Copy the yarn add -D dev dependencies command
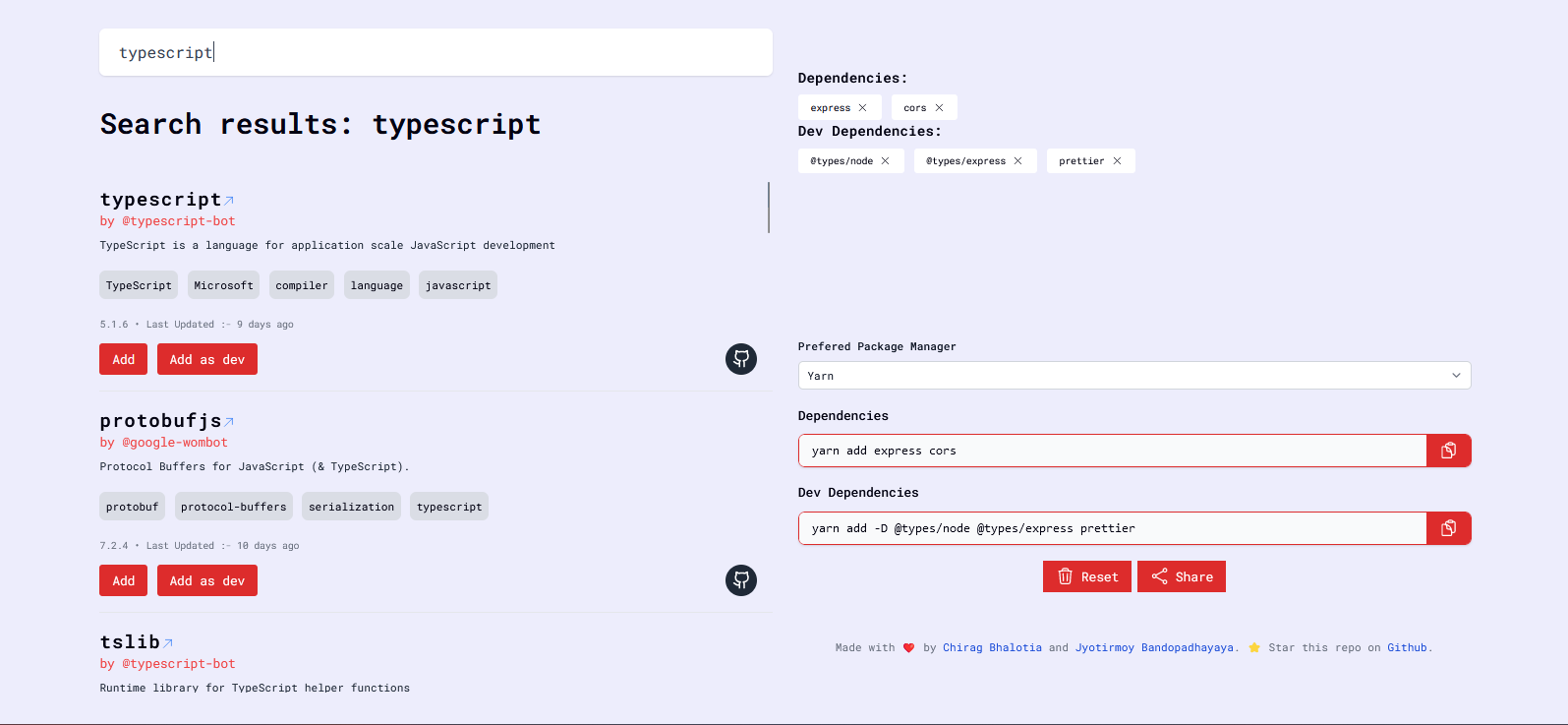The image size is (1568, 725). pyautogui.click(x=1449, y=528)
